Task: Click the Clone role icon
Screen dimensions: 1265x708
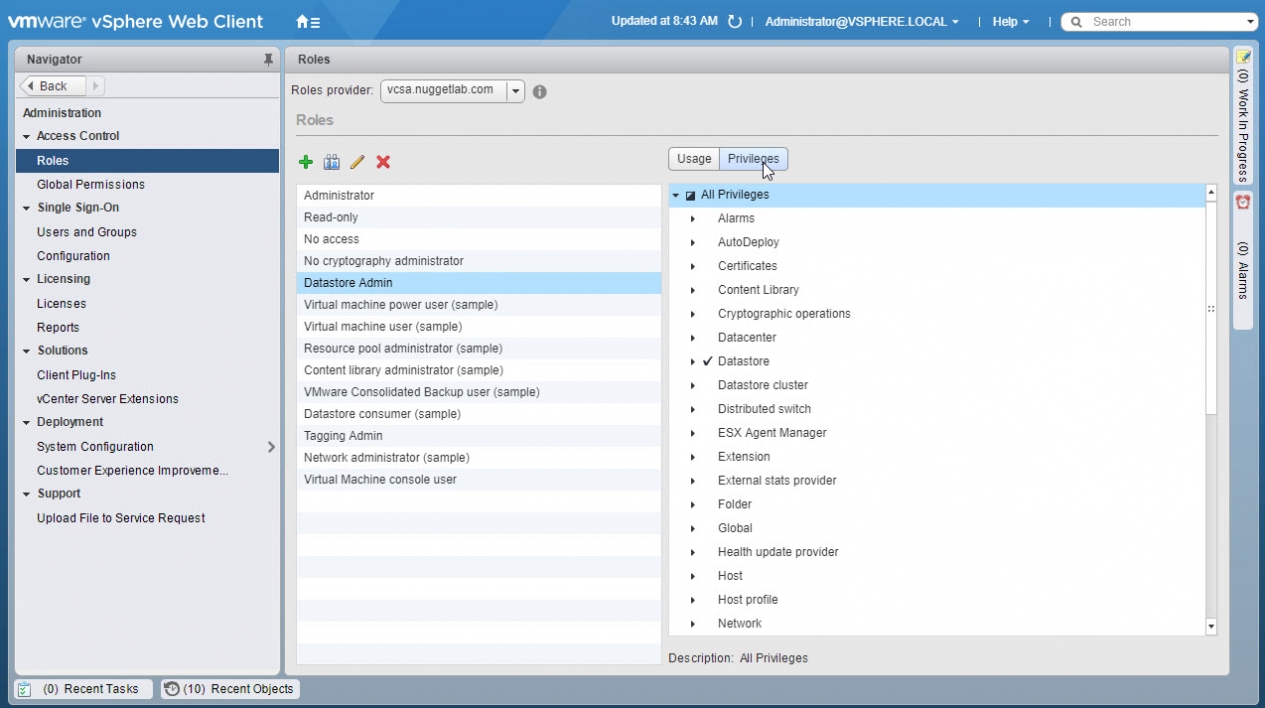Action: 332,162
